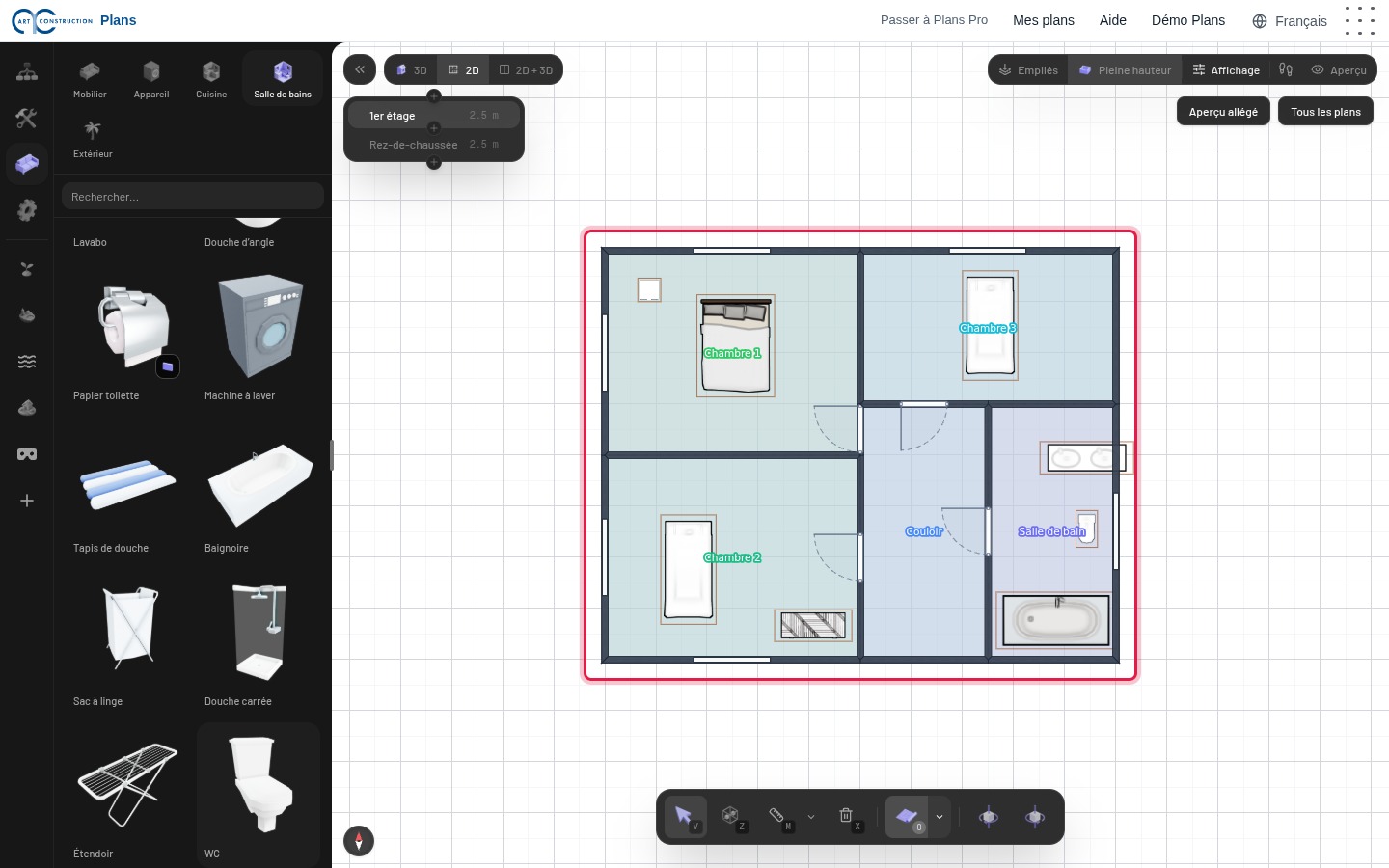Click the plus icon in left sidebar
The width and height of the screenshot is (1389, 868).
pos(27,501)
